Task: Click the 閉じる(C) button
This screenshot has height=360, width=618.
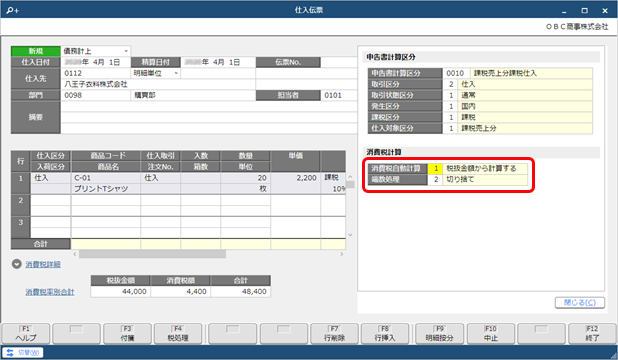Action: [579, 302]
